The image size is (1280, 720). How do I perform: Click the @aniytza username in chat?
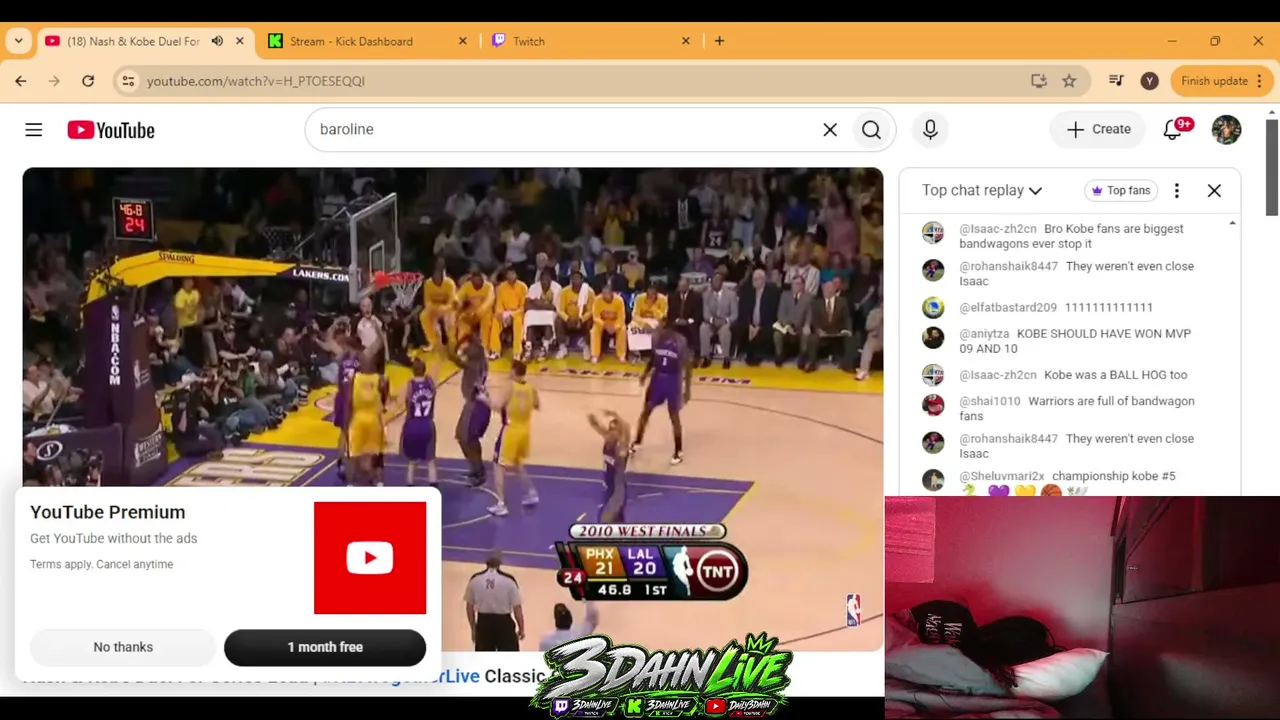coord(984,334)
